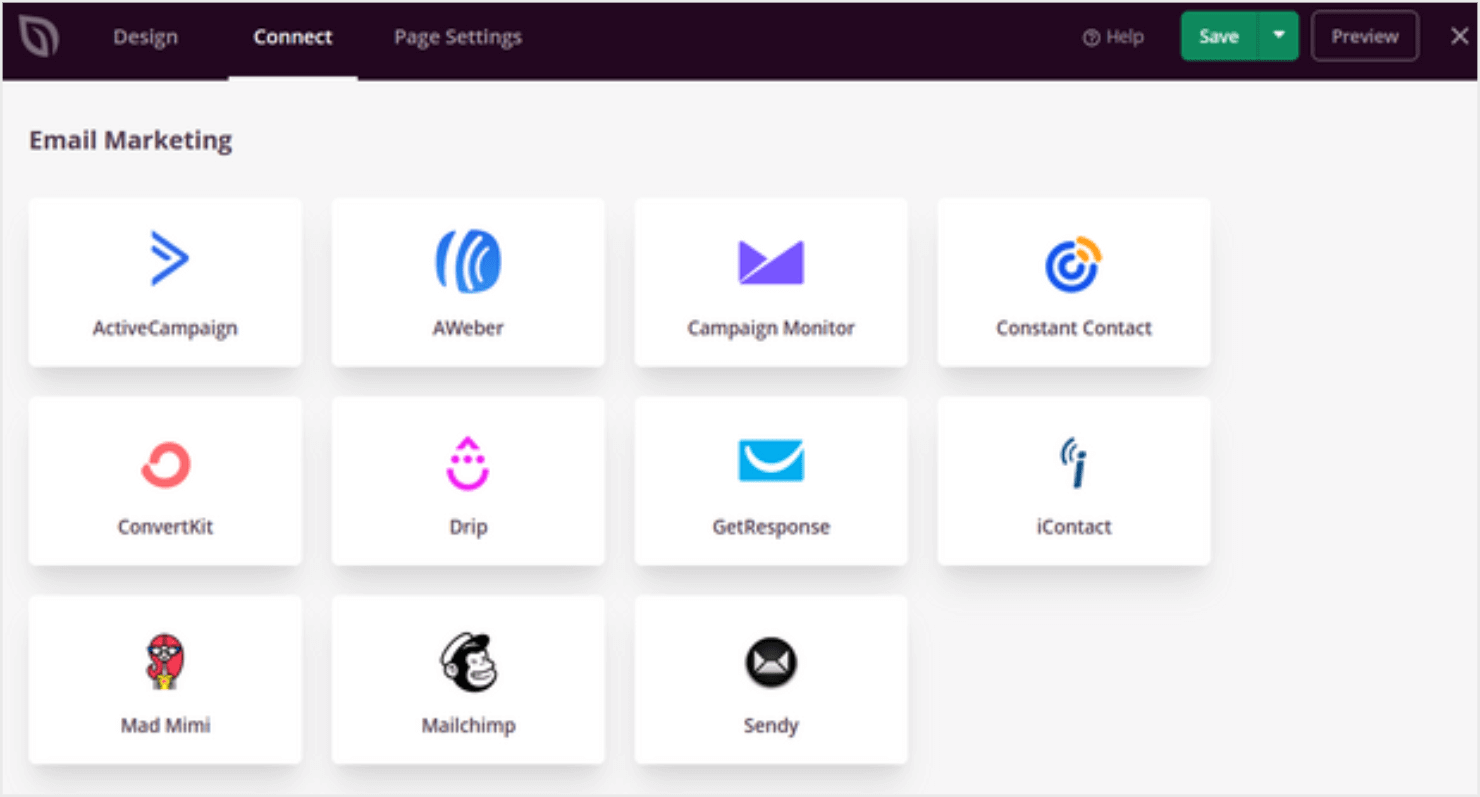This screenshot has width=1480, height=797.
Task: Select the Connect tab
Action: [292, 36]
